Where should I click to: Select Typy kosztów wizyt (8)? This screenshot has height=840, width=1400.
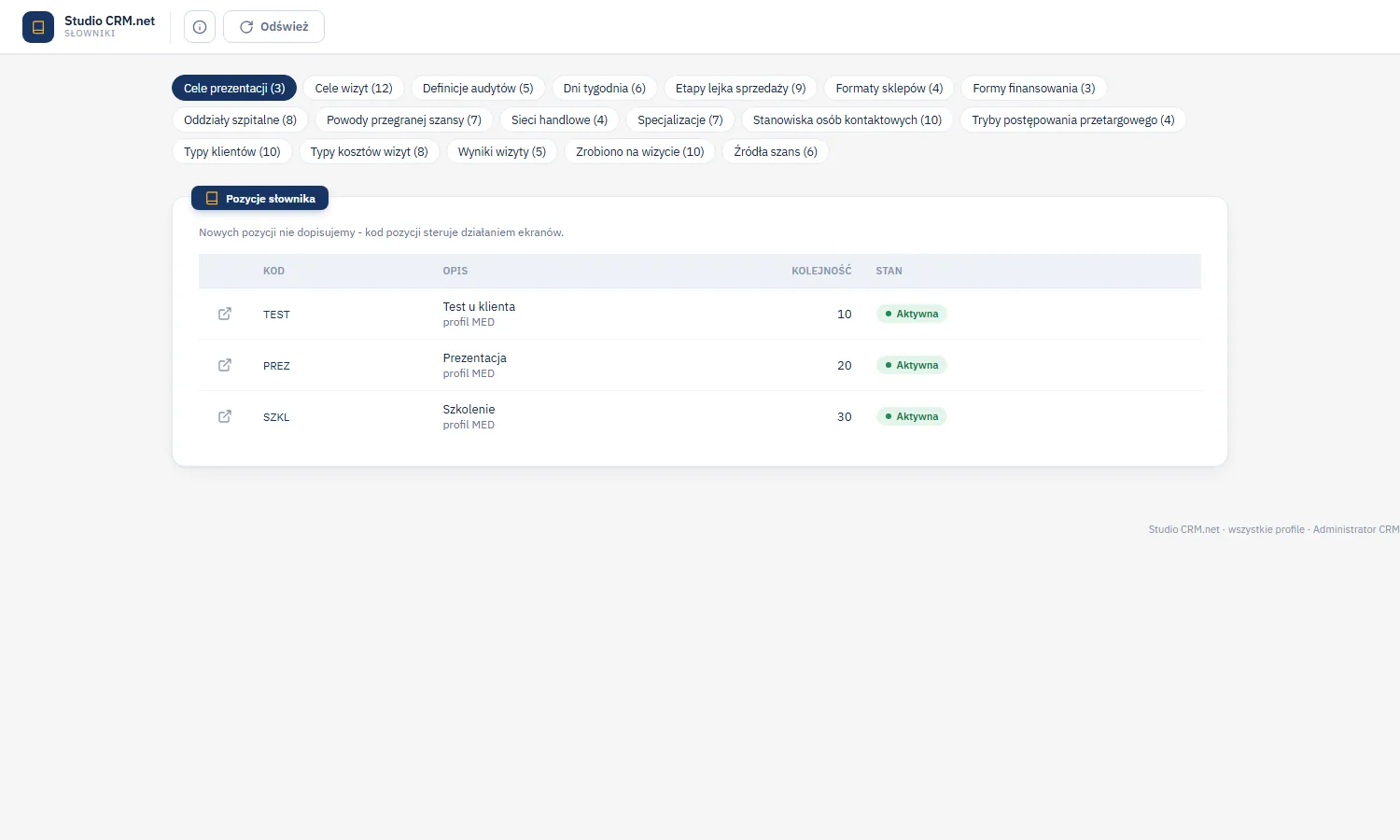click(x=370, y=151)
